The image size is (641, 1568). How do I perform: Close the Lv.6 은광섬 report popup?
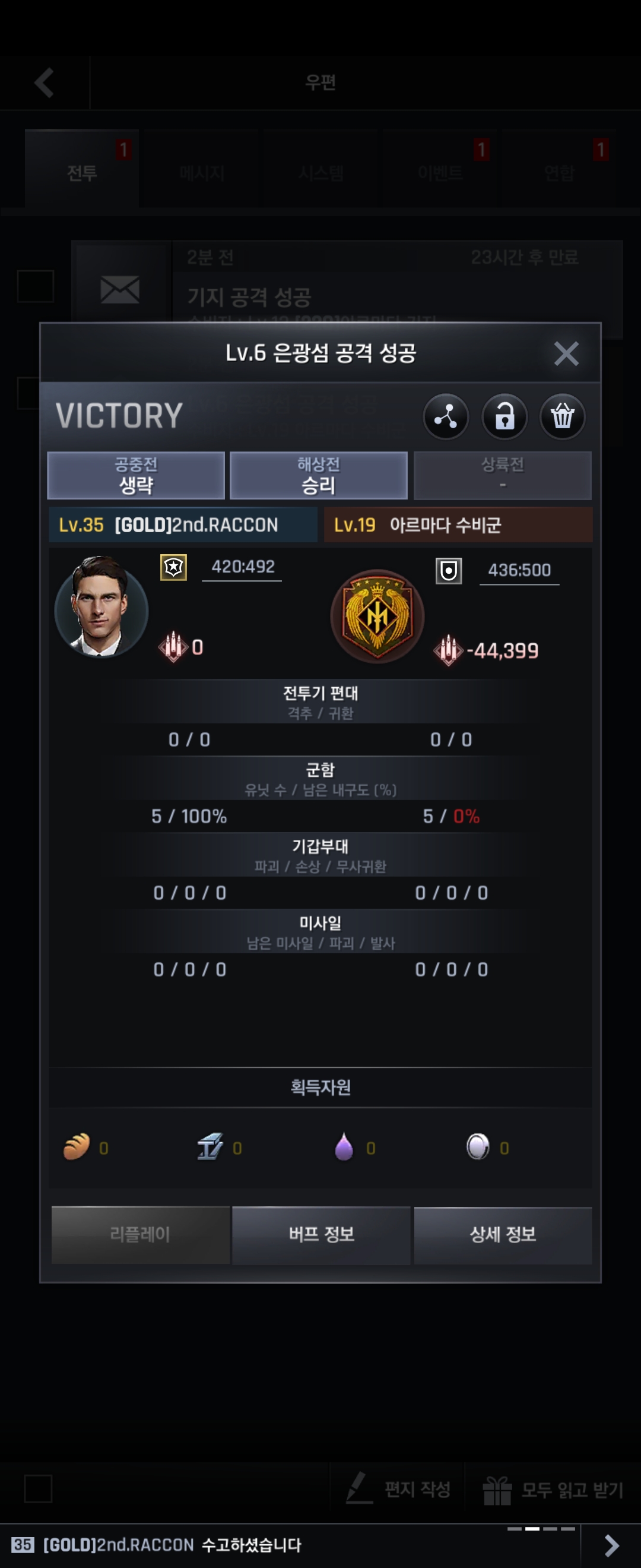pyautogui.click(x=566, y=353)
